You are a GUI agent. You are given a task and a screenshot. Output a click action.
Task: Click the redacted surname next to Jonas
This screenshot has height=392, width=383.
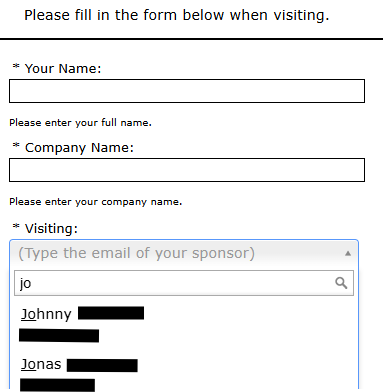tap(102, 365)
